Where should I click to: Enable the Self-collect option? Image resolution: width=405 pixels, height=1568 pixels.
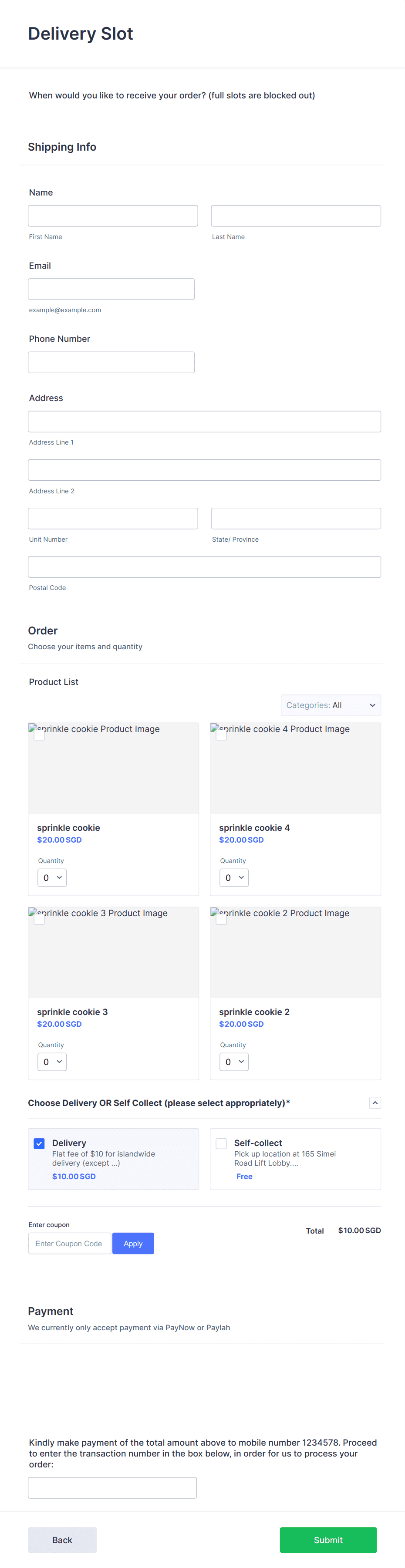[221, 1143]
